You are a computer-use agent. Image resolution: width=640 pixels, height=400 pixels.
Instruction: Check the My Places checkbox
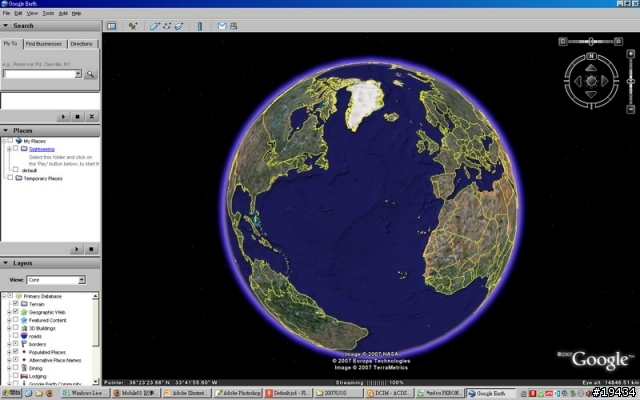(10, 140)
